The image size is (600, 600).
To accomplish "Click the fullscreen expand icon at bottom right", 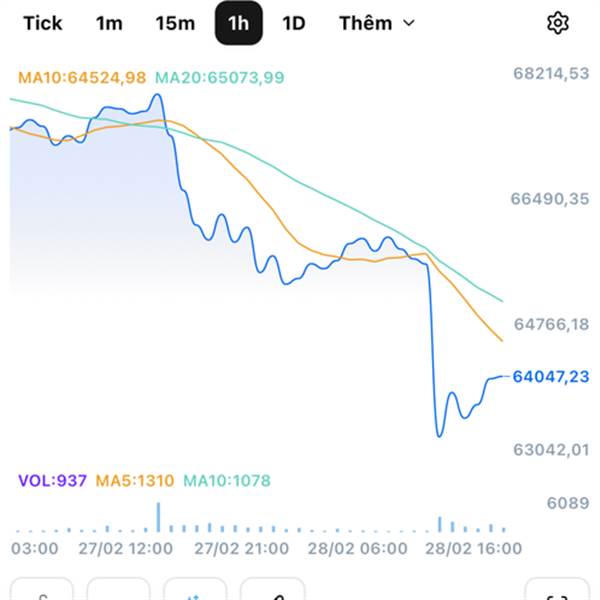I will 557,592.
